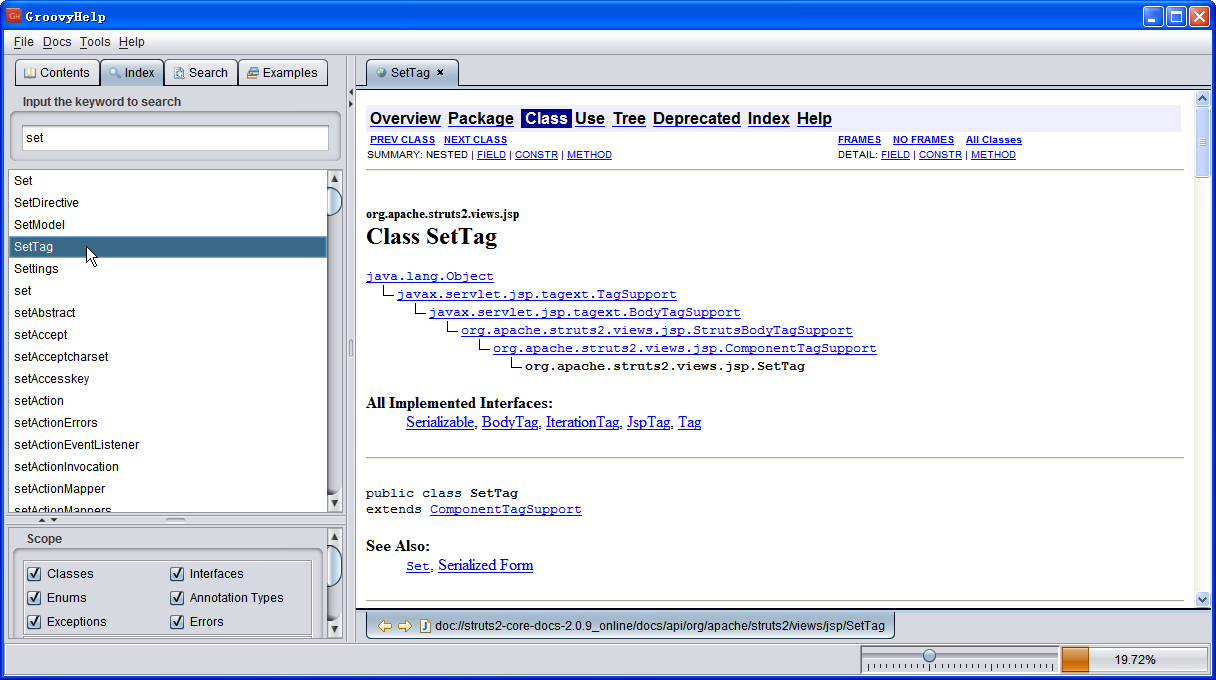This screenshot has height=680, width=1216.
Task: Select SetModel in the index list
Action: click(x=168, y=225)
